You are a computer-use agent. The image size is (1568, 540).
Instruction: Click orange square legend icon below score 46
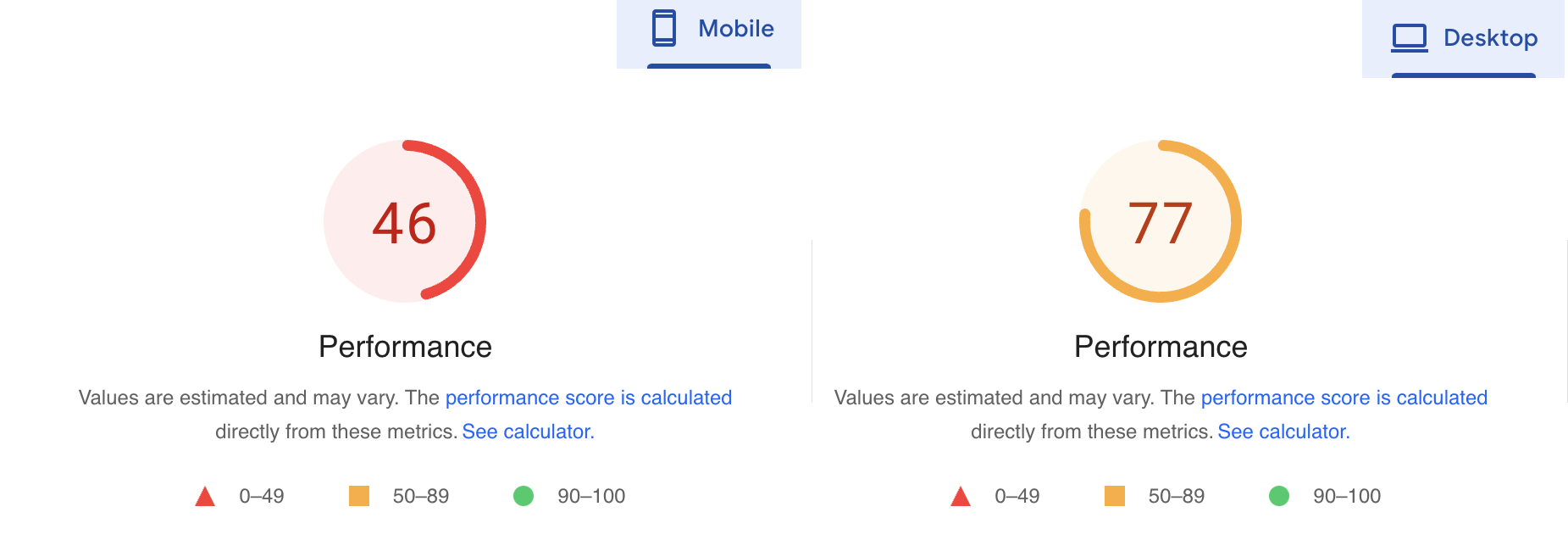(359, 496)
